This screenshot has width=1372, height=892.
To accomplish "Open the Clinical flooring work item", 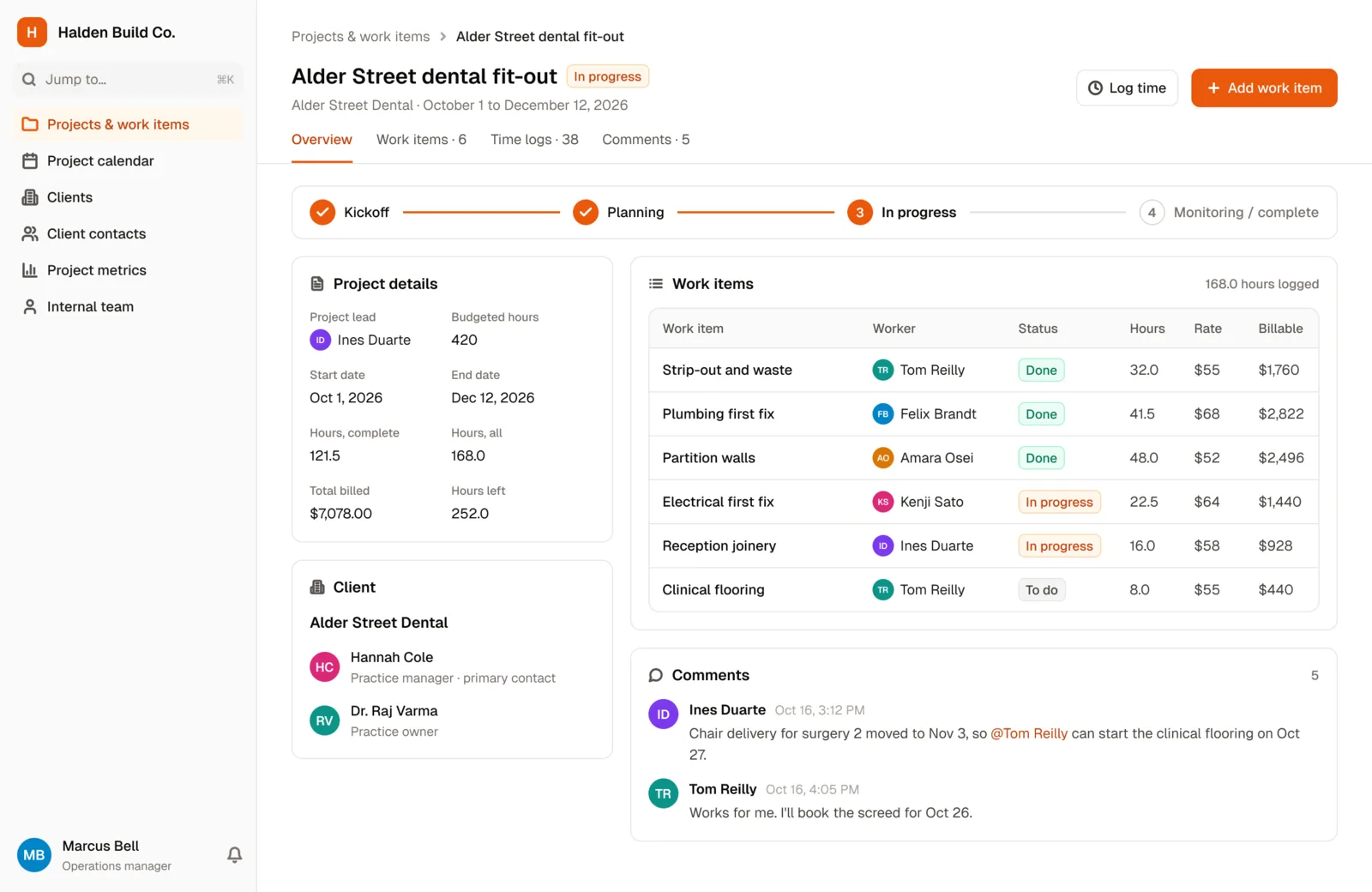I will click(984, 590).
